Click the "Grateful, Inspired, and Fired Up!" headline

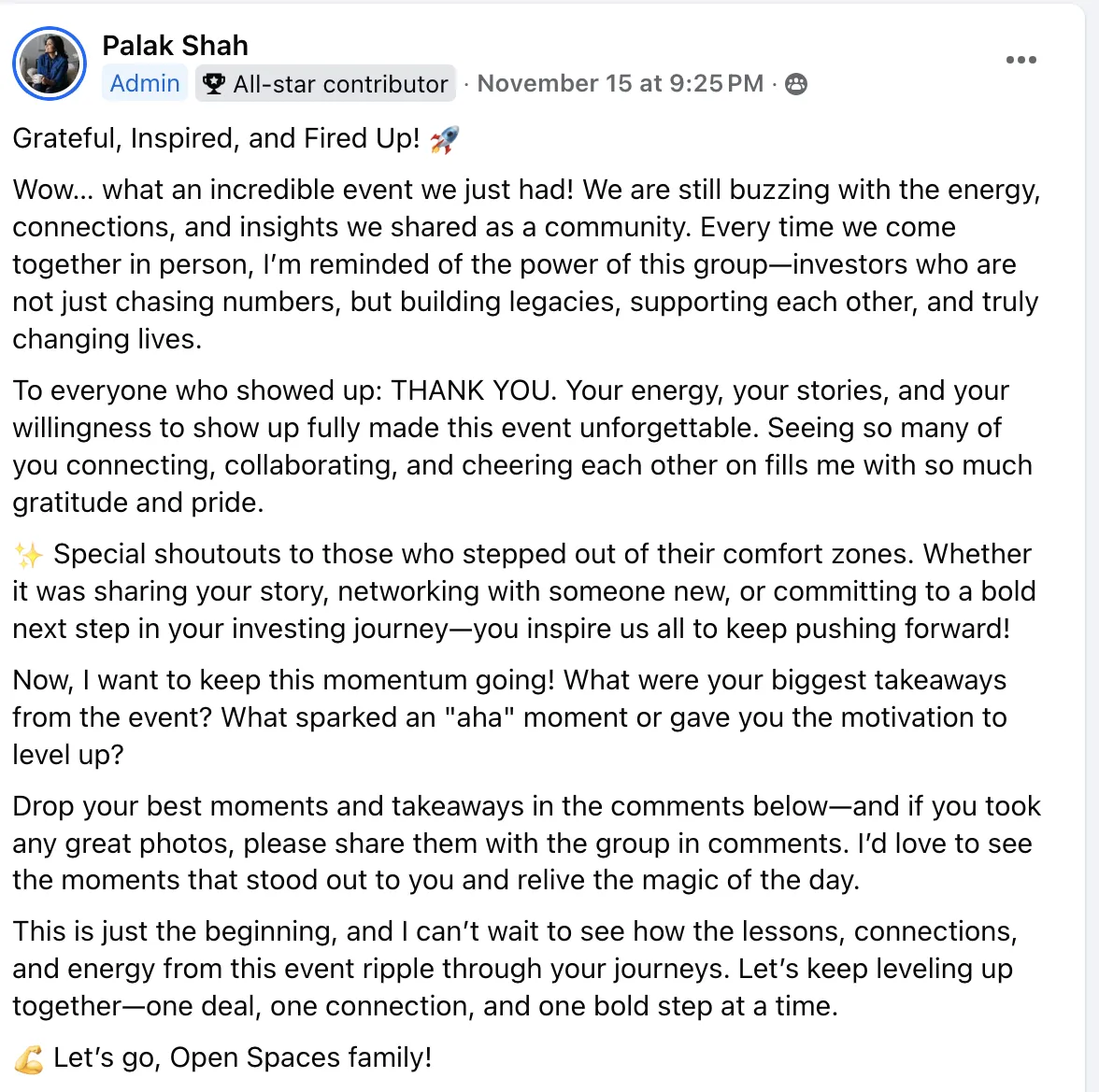pyautogui.click(x=216, y=138)
